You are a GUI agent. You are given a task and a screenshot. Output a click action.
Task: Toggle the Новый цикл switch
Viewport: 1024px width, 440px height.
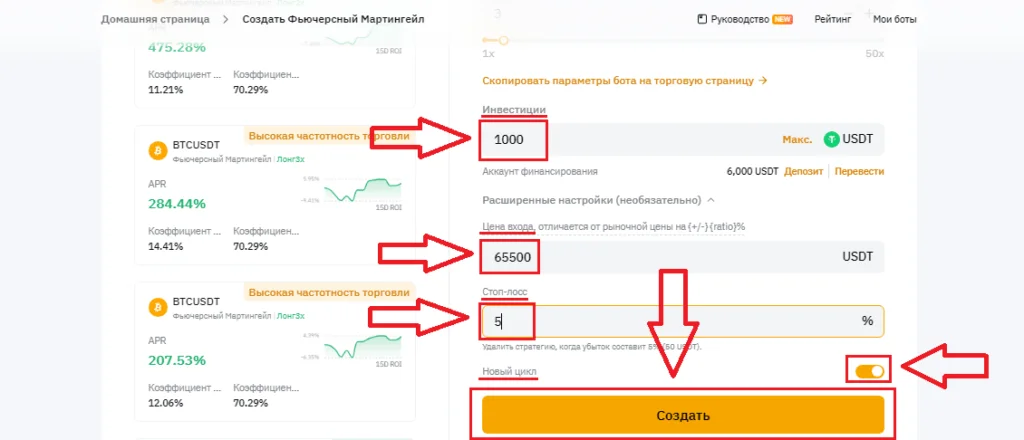[869, 371]
